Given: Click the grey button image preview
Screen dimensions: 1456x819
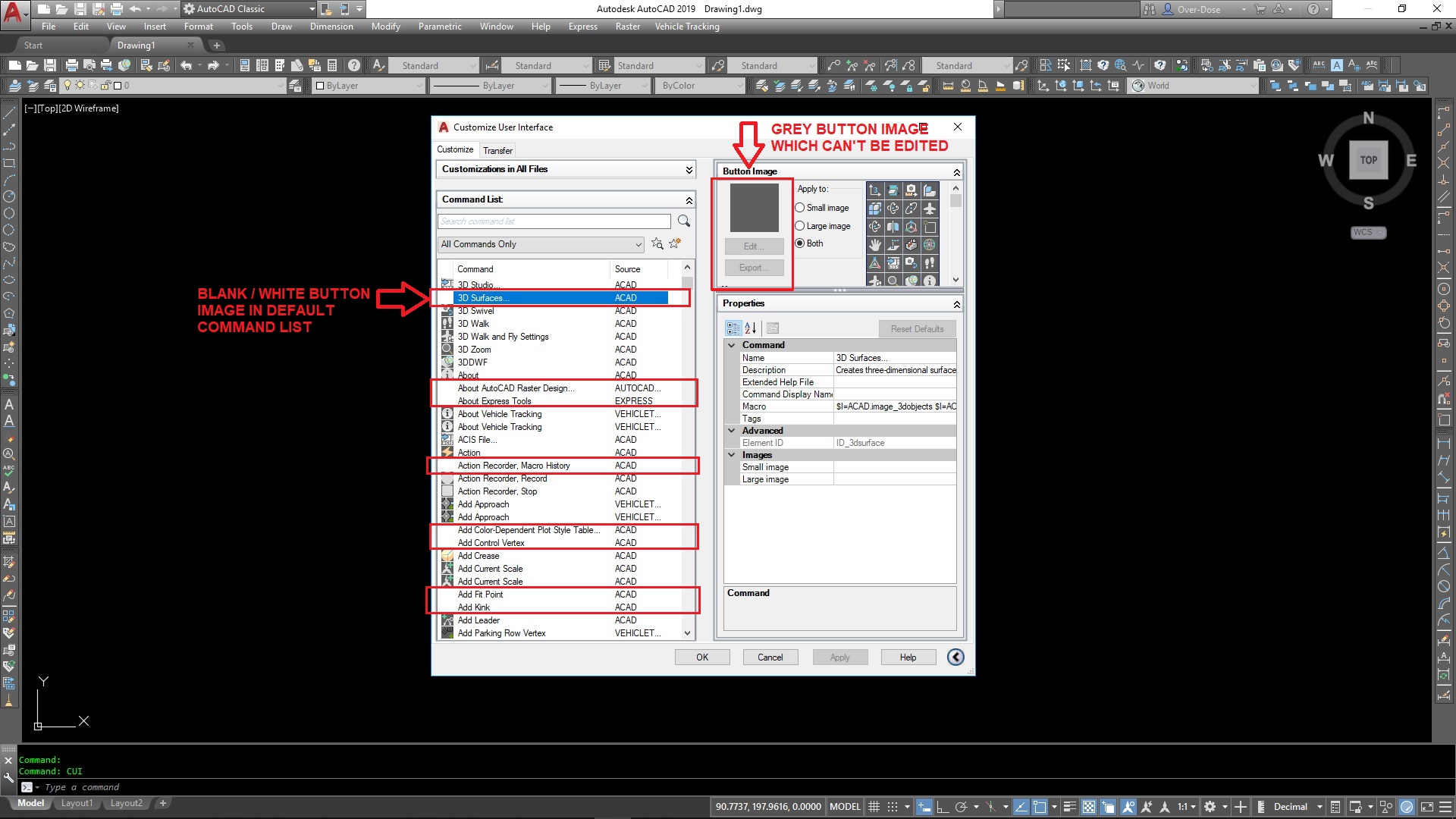Looking at the screenshot, I should pyautogui.click(x=754, y=208).
